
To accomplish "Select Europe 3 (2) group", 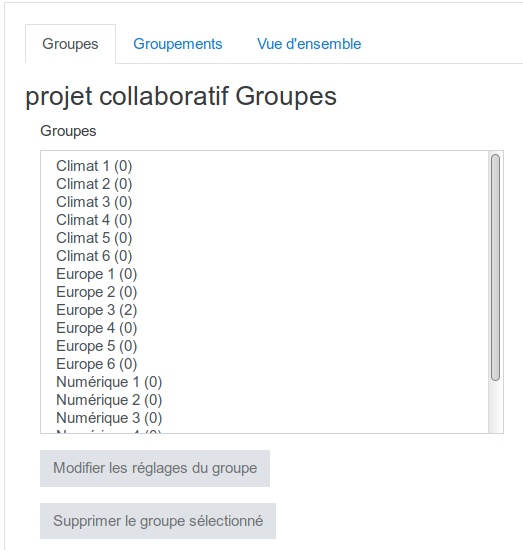I will click(264, 310).
